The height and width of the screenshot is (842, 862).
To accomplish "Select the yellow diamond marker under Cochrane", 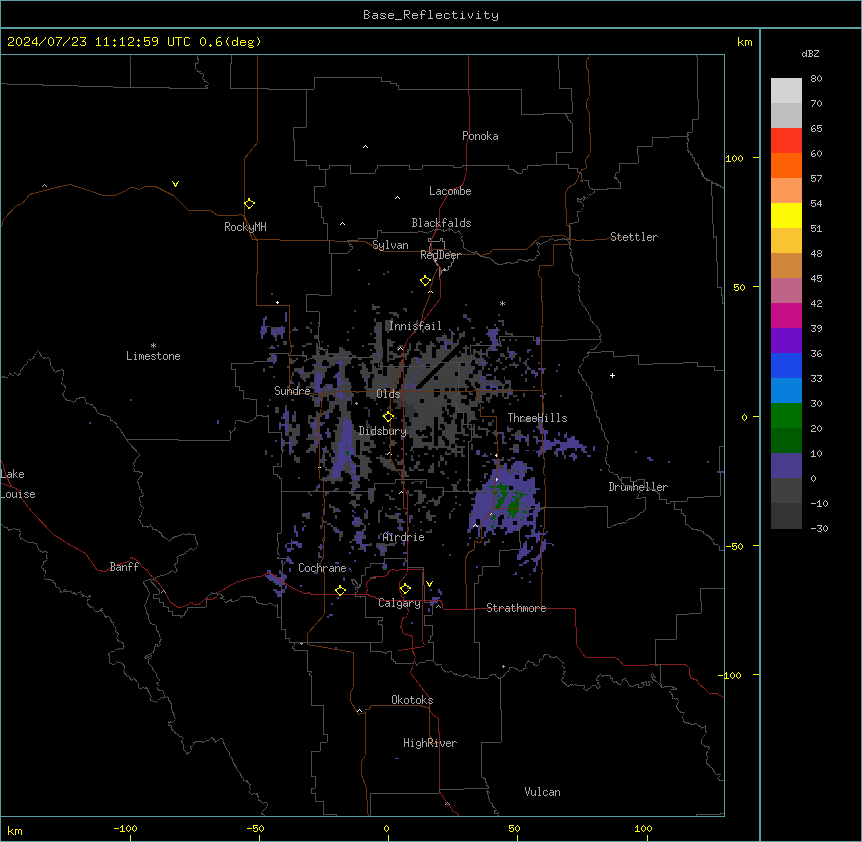I will point(340,590).
